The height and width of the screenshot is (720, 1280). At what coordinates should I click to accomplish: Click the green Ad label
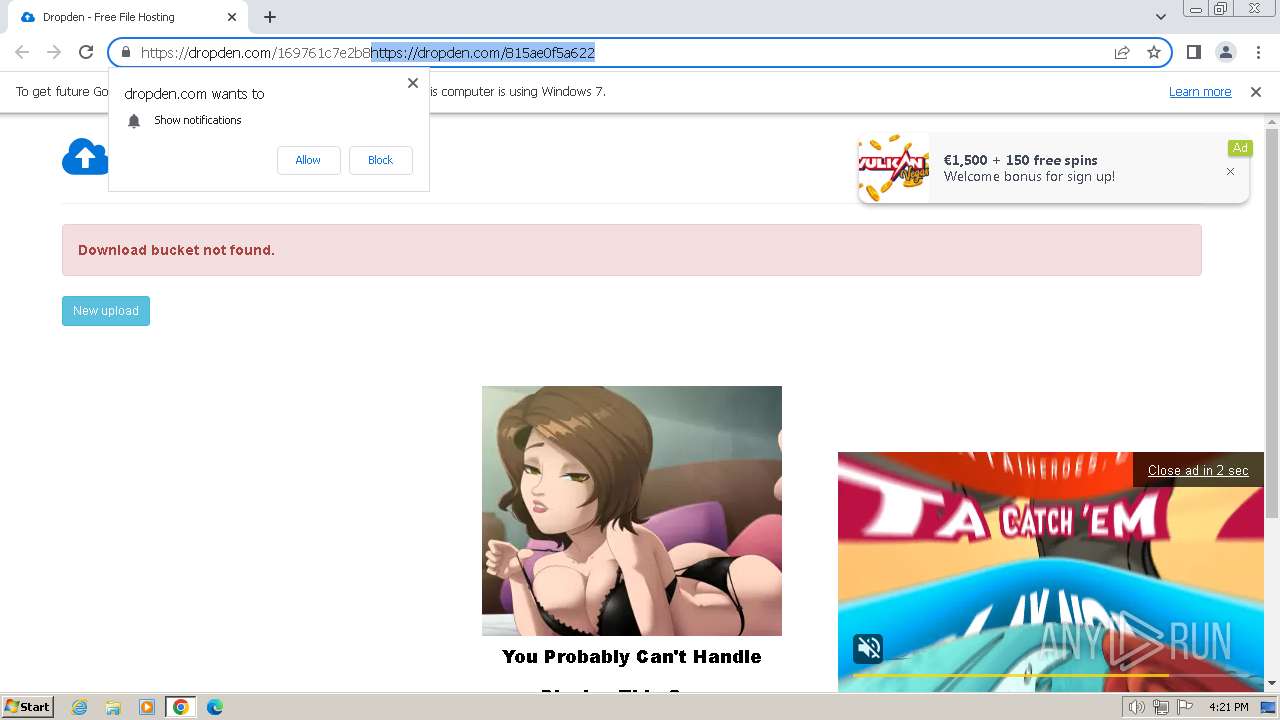(x=1240, y=148)
